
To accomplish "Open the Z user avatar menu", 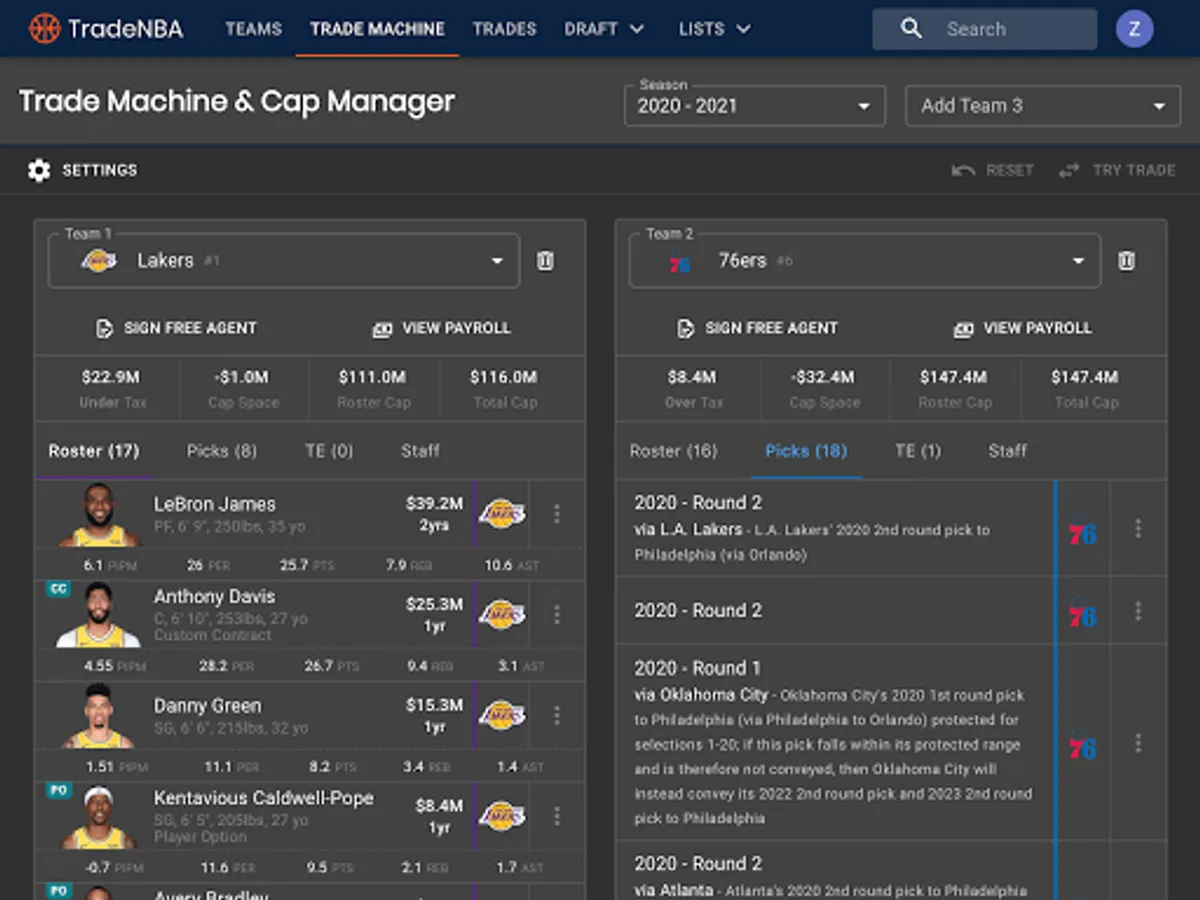I will [x=1134, y=29].
